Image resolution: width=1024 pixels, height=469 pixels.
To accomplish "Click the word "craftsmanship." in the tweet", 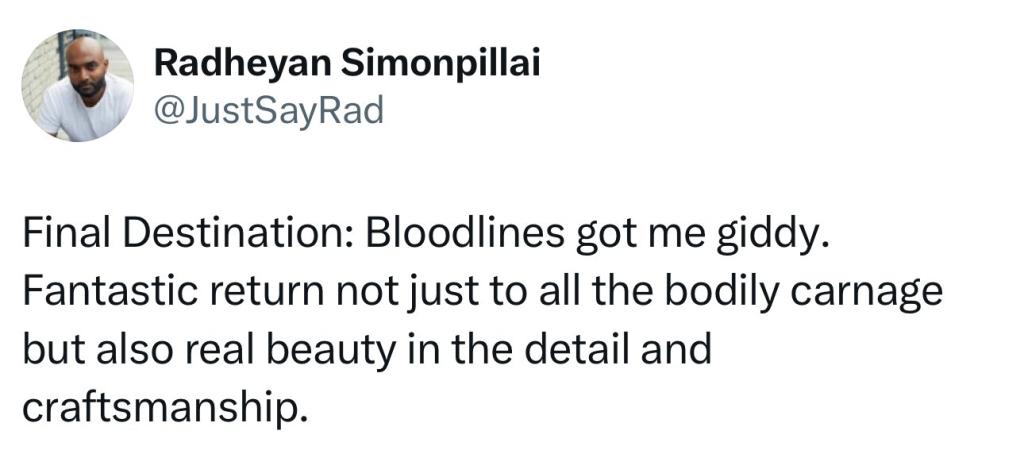I will tap(164, 408).
